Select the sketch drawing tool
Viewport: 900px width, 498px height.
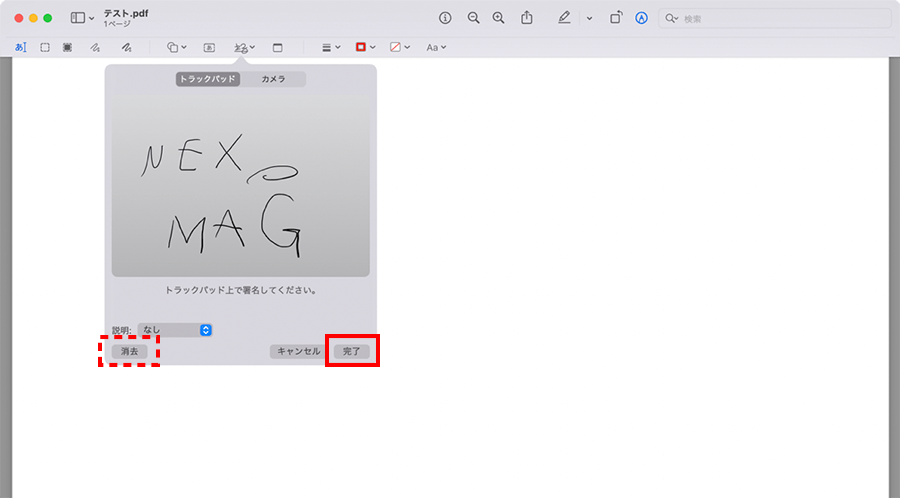click(x=95, y=47)
